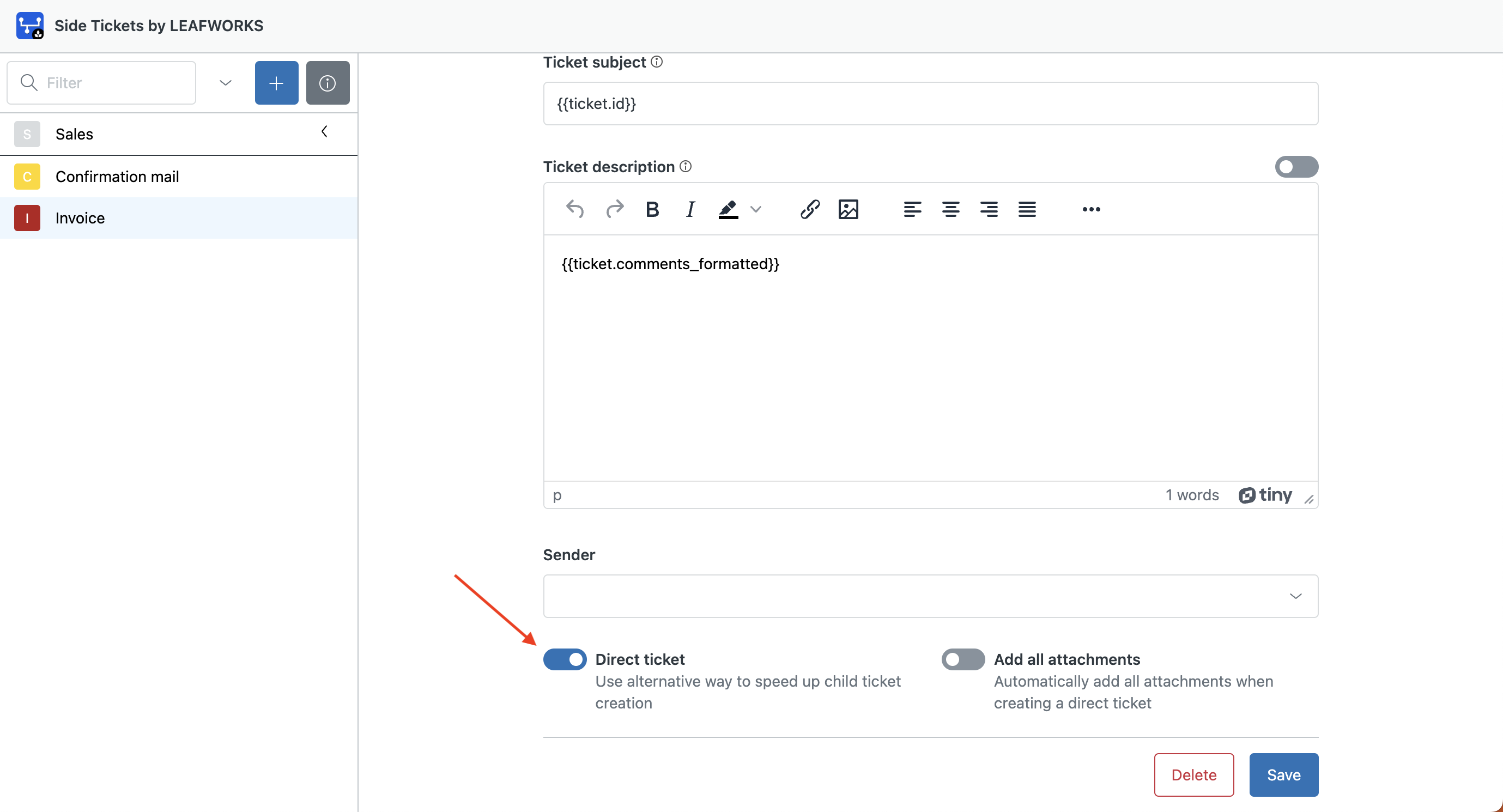Expand the filter options chevron
The image size is (1503, 812).
coord(225,83)
